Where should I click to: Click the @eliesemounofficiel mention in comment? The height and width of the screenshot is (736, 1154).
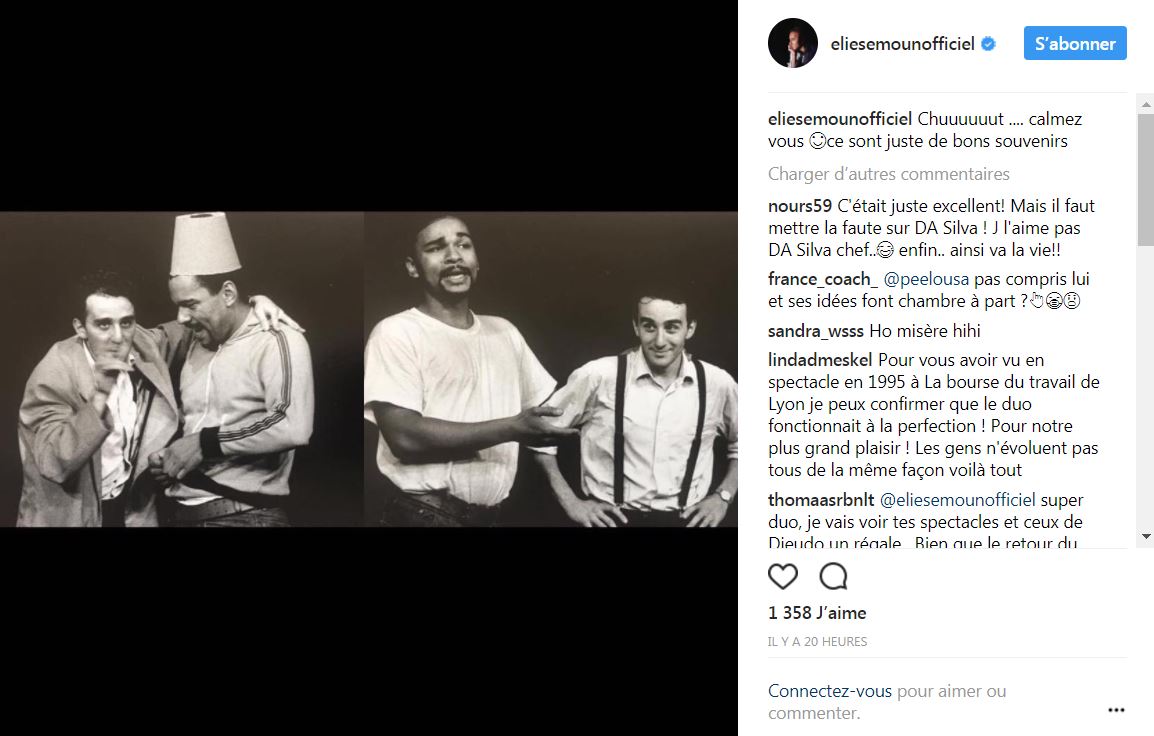point(957,500)
